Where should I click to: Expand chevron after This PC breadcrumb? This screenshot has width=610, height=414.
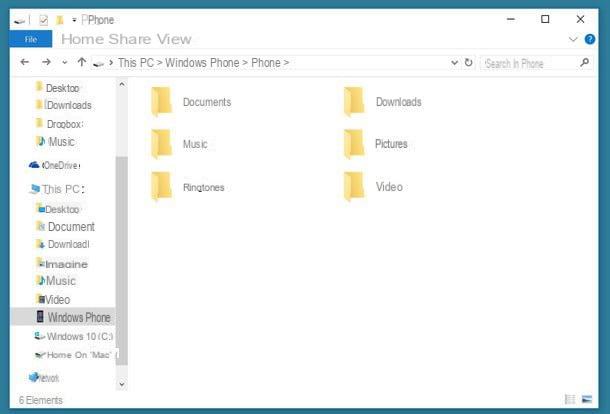point(159,63)
